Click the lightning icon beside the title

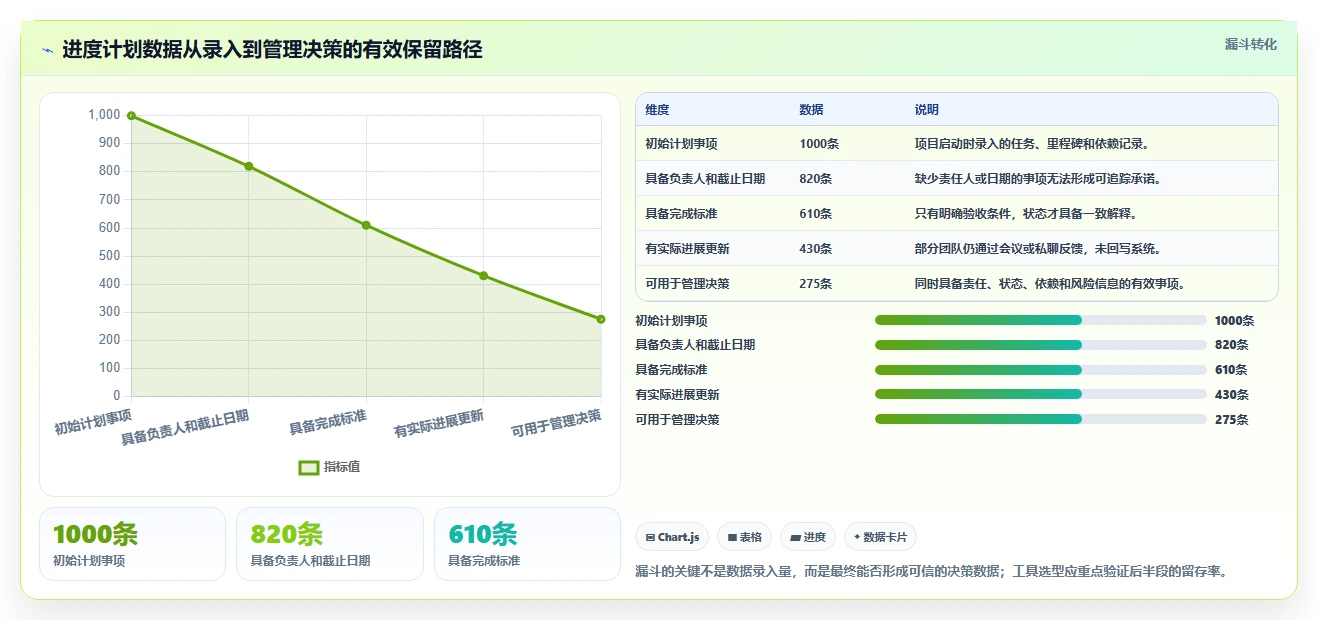pyautogui.click(x=48, y=50)
